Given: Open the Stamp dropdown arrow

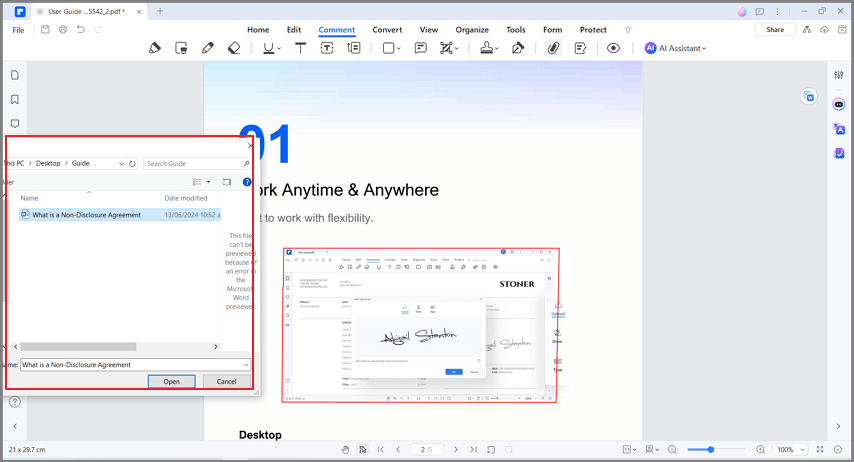Looking at the screenshot, I should point(497,48).
